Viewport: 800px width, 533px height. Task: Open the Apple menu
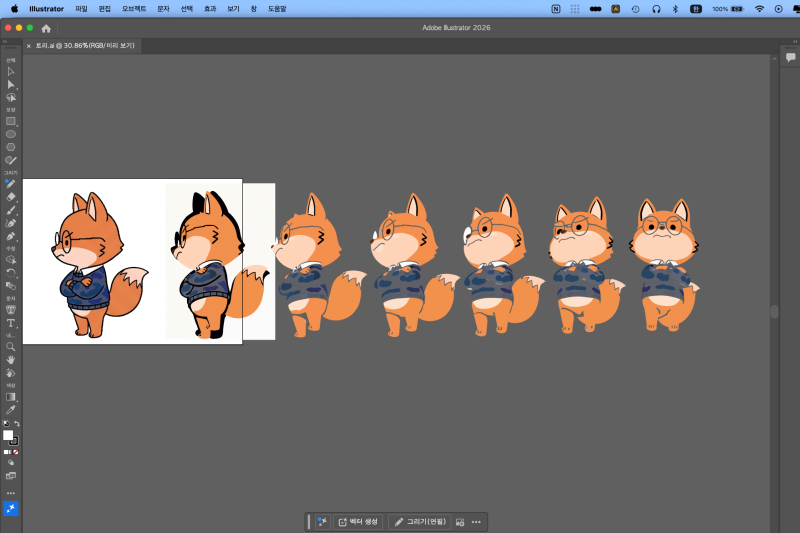coord(14,9)
